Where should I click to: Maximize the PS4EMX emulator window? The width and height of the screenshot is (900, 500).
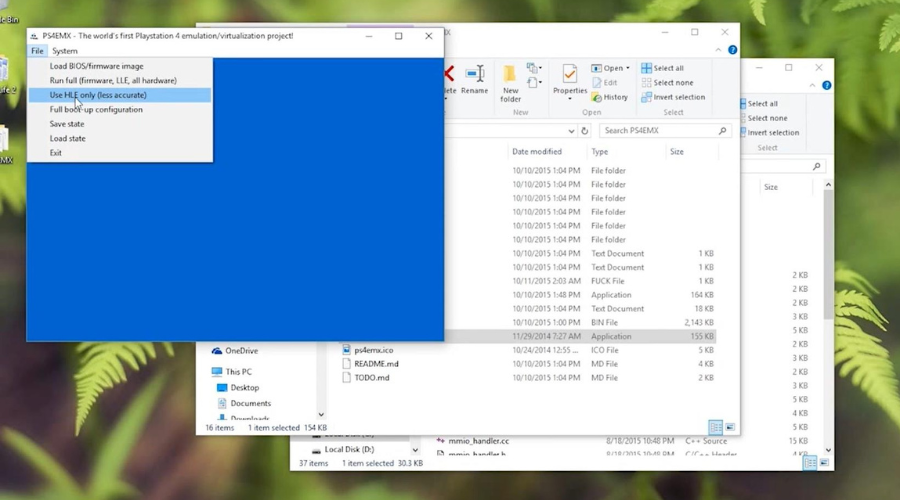(x=398, y=36)
